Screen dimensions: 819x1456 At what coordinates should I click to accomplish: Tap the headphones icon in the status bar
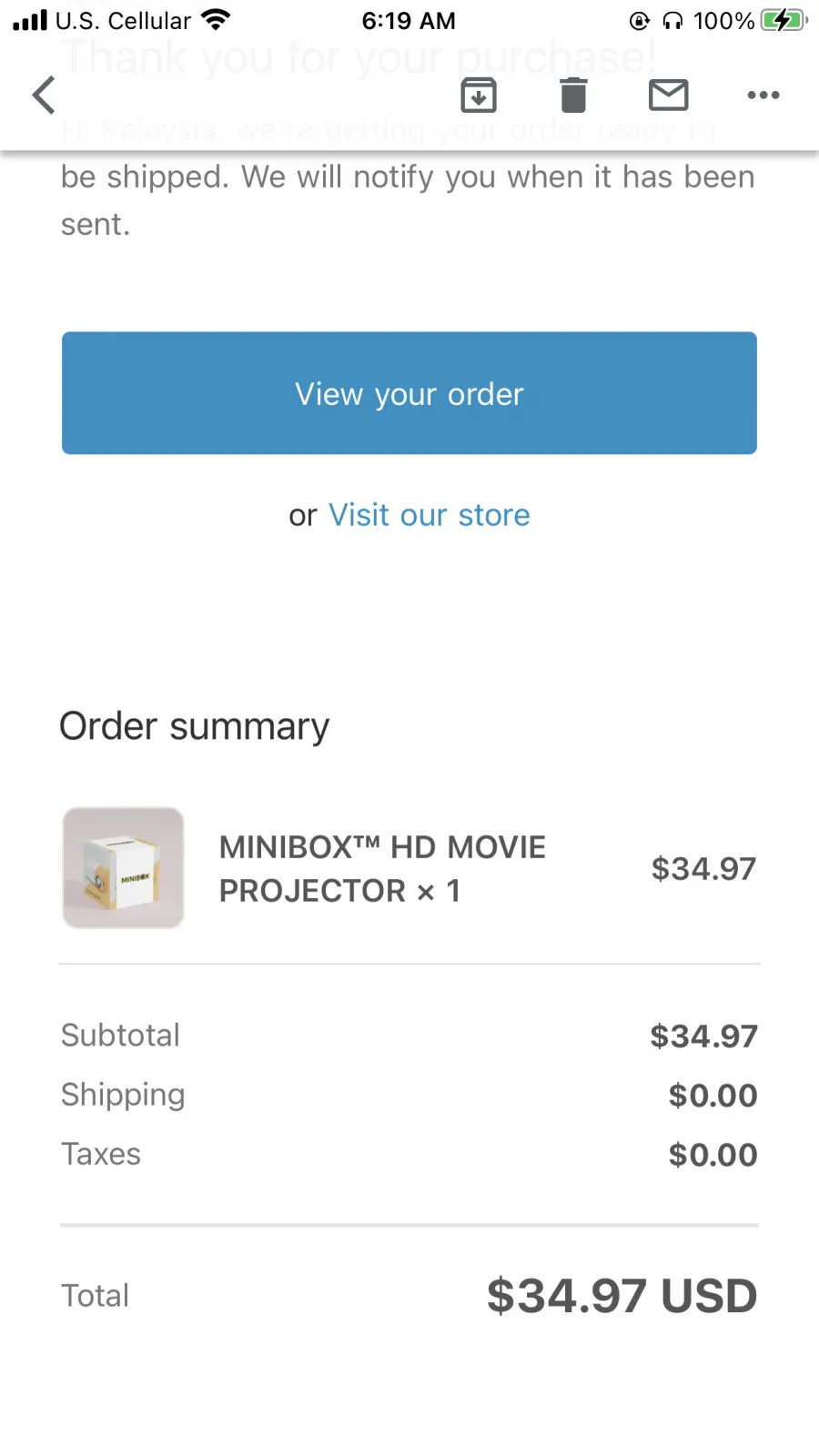[x=672, y=21]
